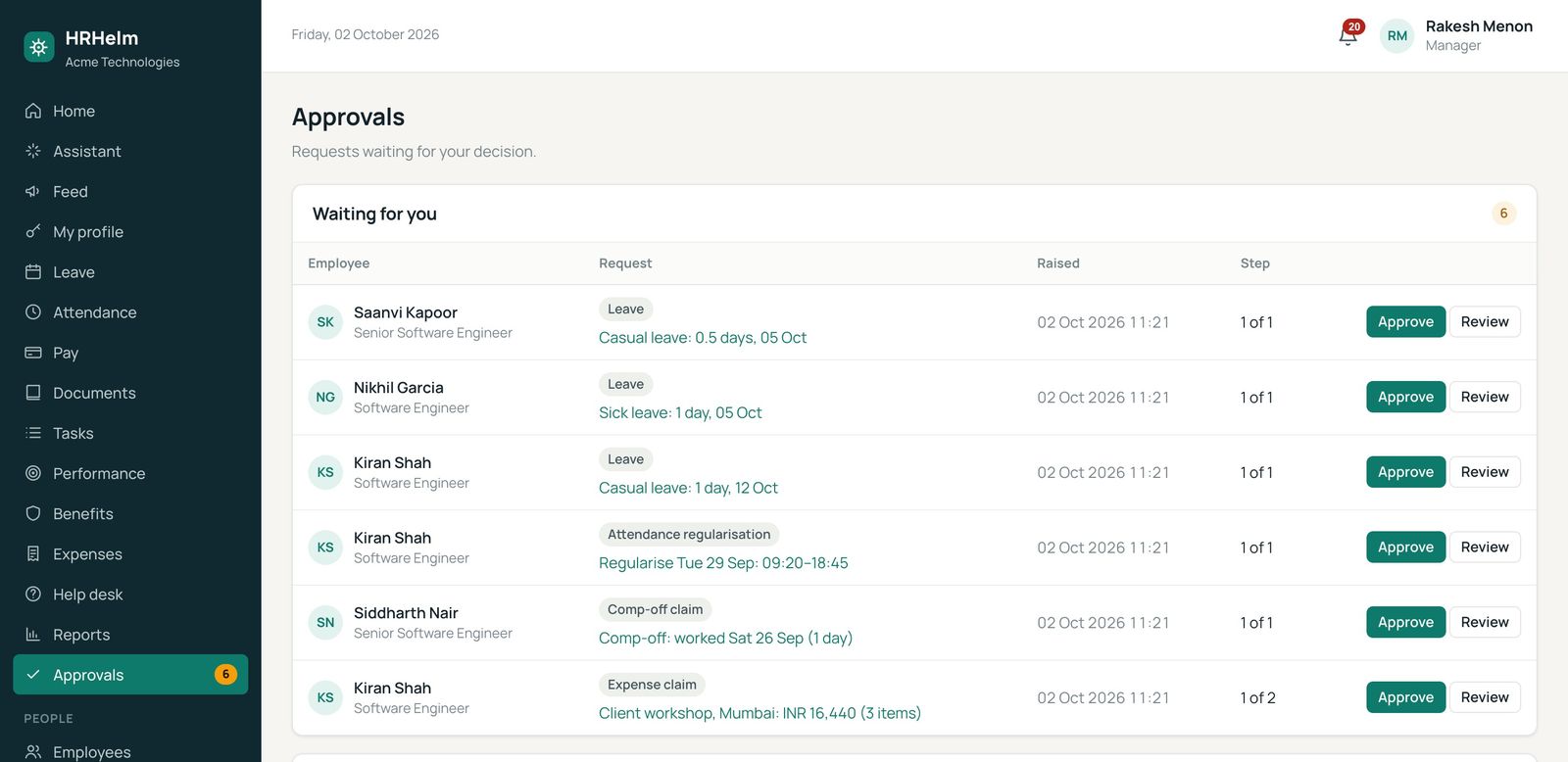The height and width of the screenshot is (762, 1568).
Task: Click the 'Attendance regularisation' tag
Action: [689, 534]
